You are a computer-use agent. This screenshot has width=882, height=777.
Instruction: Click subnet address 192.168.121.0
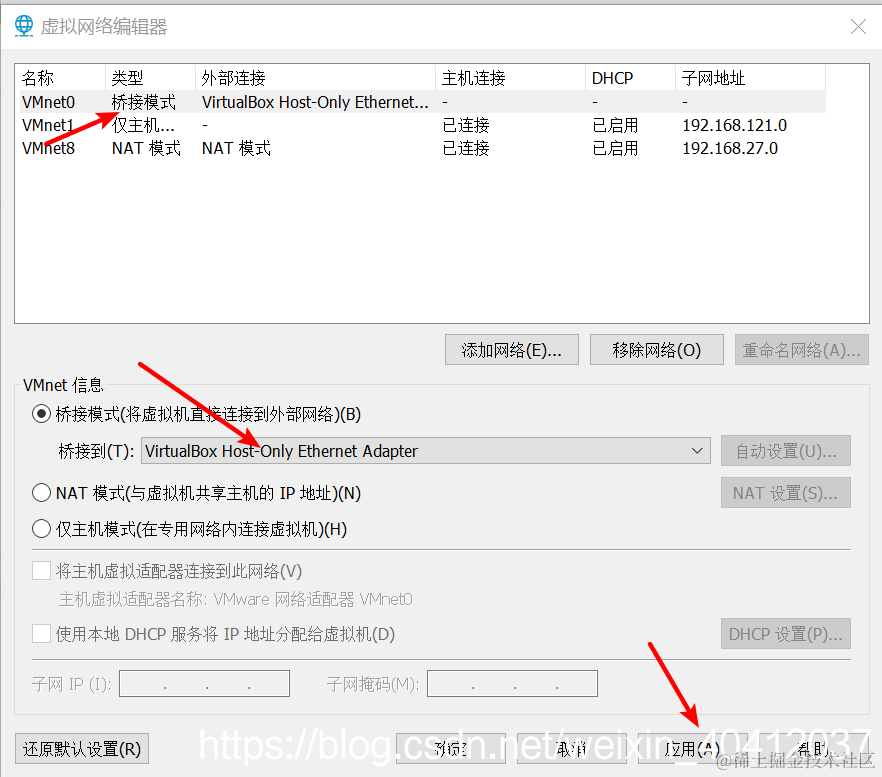(x=734, y=125)
